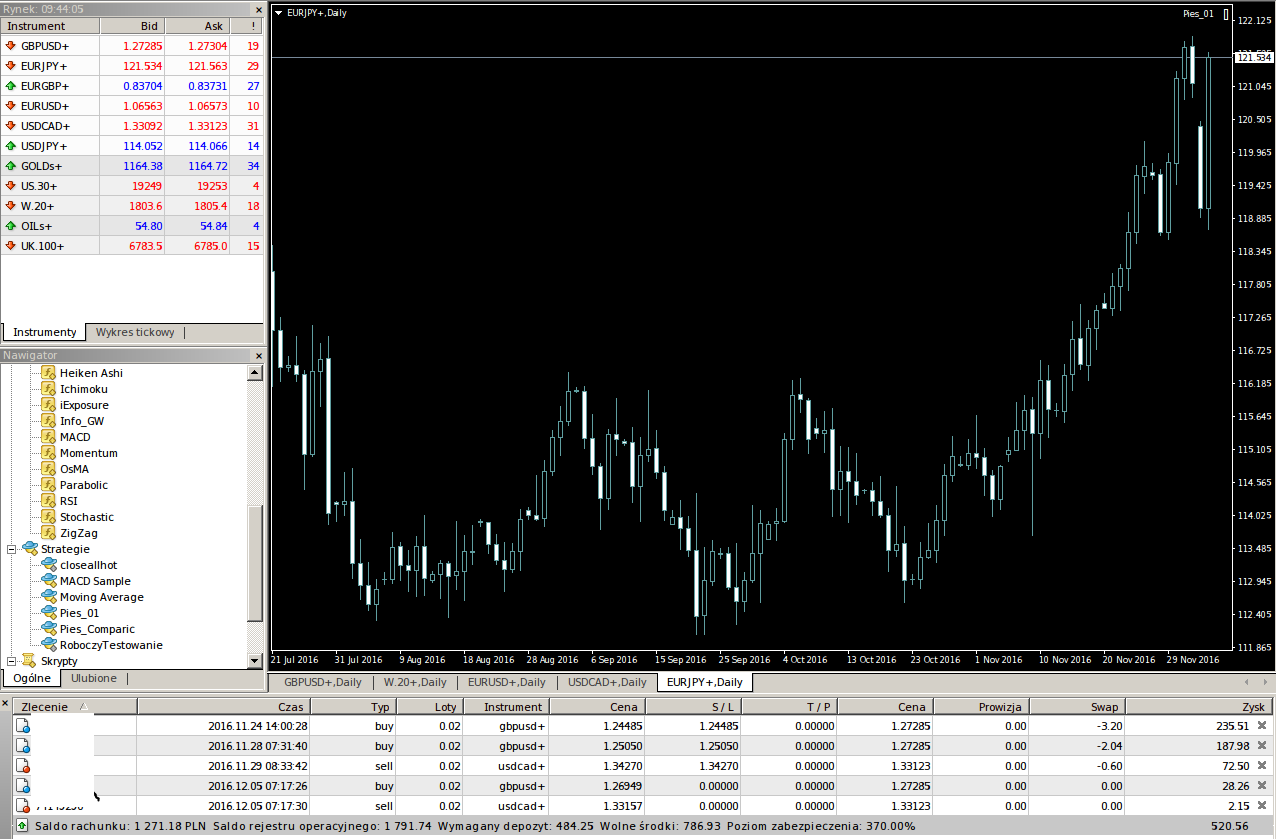
Task: Click the Pies_01 expert advisor icon in Navigator
Action: [48, 613]
